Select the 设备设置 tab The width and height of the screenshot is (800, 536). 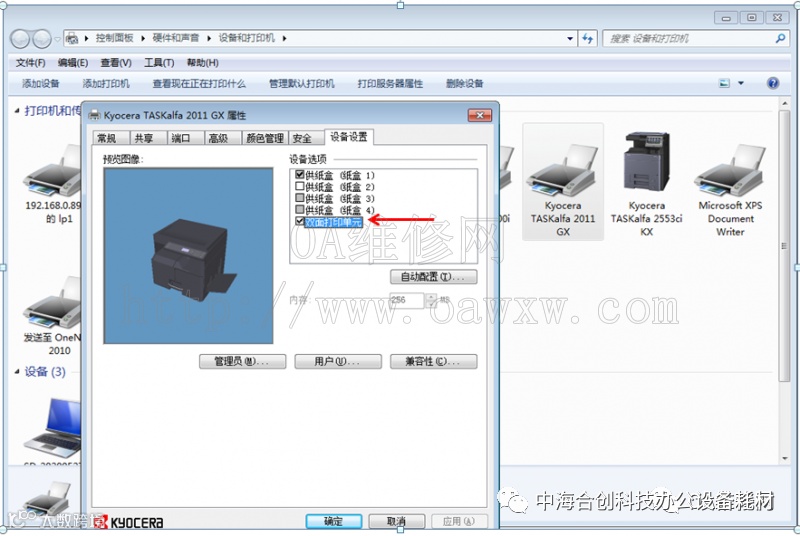[x=348, y=137]
